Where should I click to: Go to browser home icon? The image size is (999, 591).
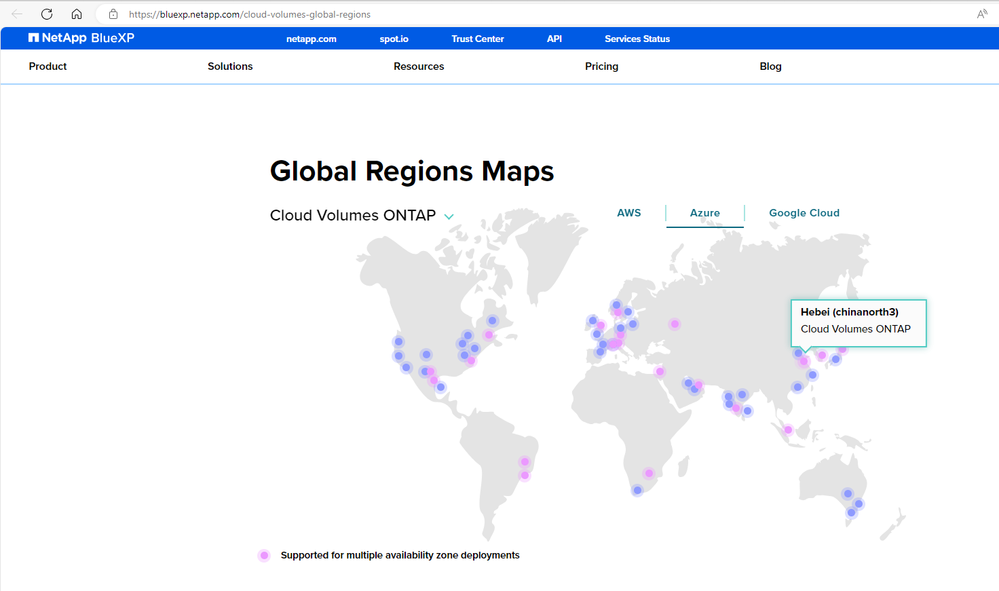(x=77, y=14)
